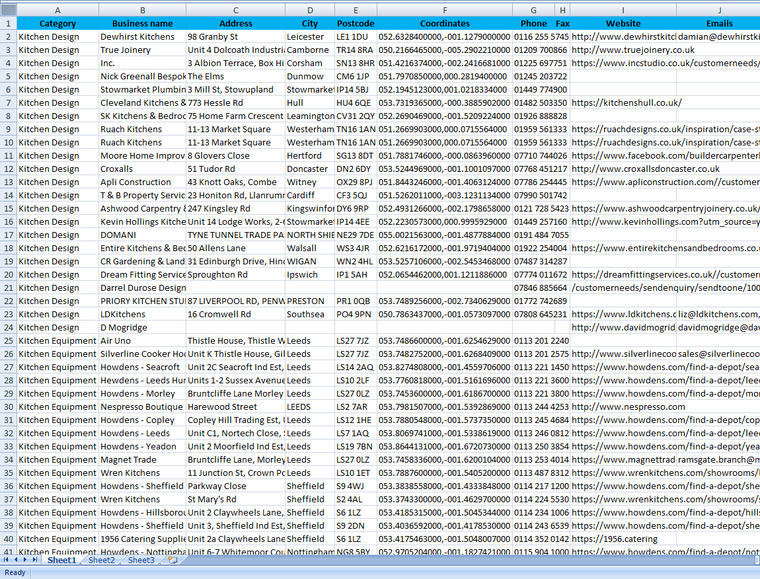Viewport: 760px width, 579px height.
Task: Open the croxallsdoncaster.co.uk website link
Action: pos(646,169)
